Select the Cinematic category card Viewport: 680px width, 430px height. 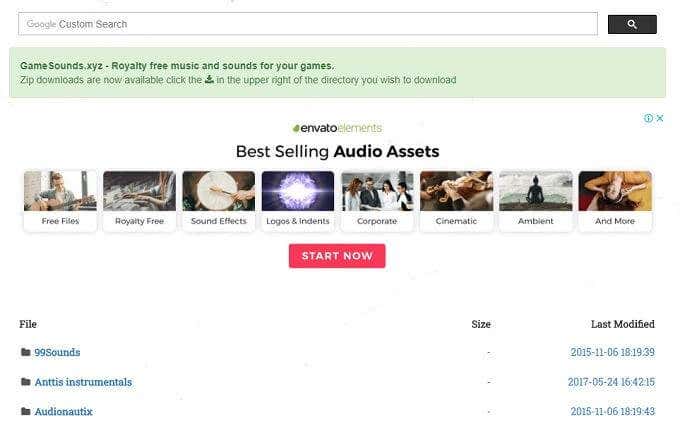pos(456,201)
